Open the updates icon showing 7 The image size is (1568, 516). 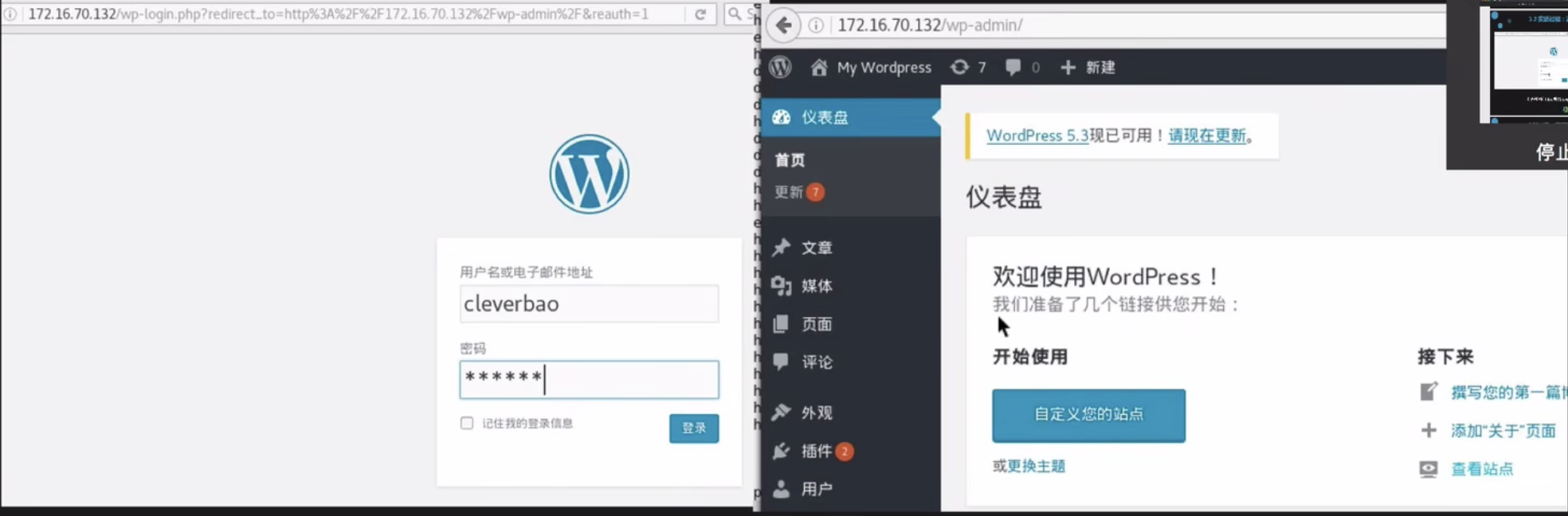960,68
